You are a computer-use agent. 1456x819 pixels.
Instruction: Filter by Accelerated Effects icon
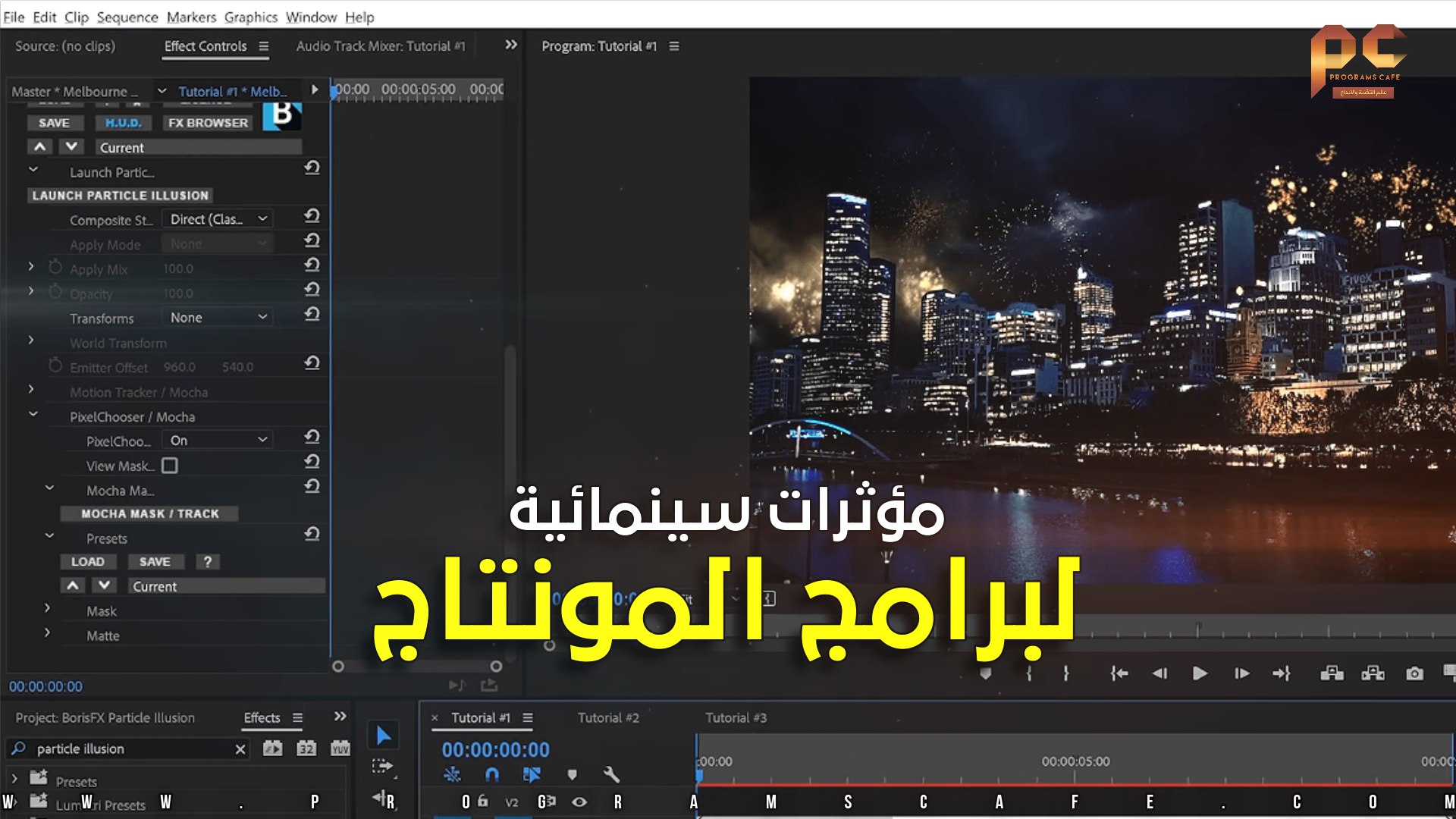pyautogui.click(x=272, y=748)
